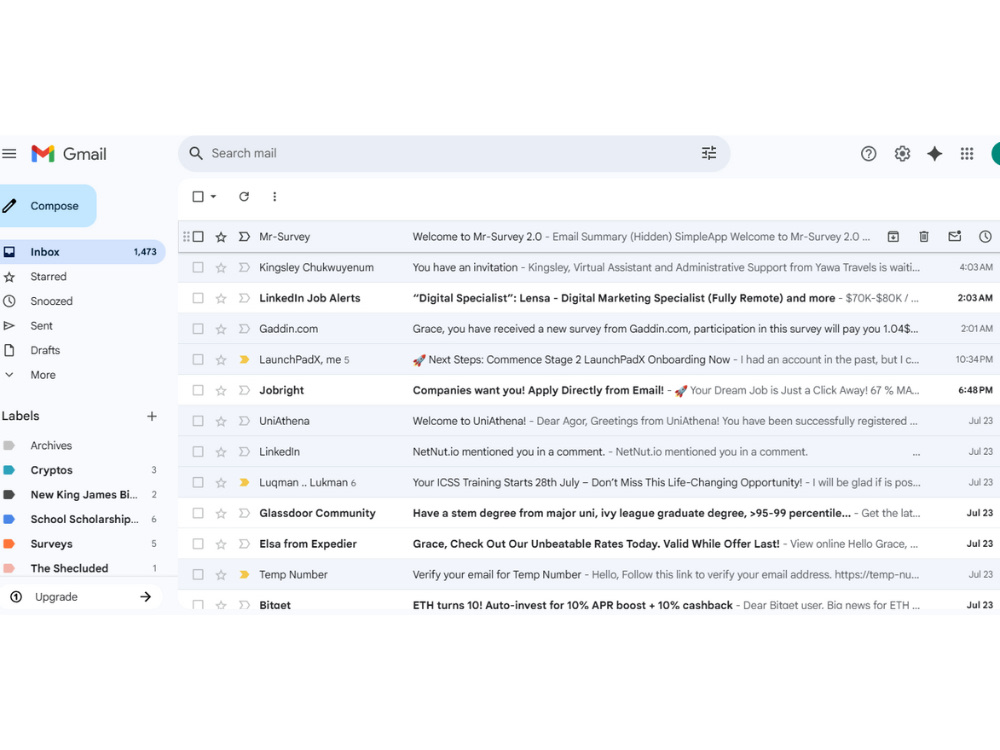The height and width of the screenshot is (750, 1000).
Task: Open The Shecluded label
Action: (70, 568)
